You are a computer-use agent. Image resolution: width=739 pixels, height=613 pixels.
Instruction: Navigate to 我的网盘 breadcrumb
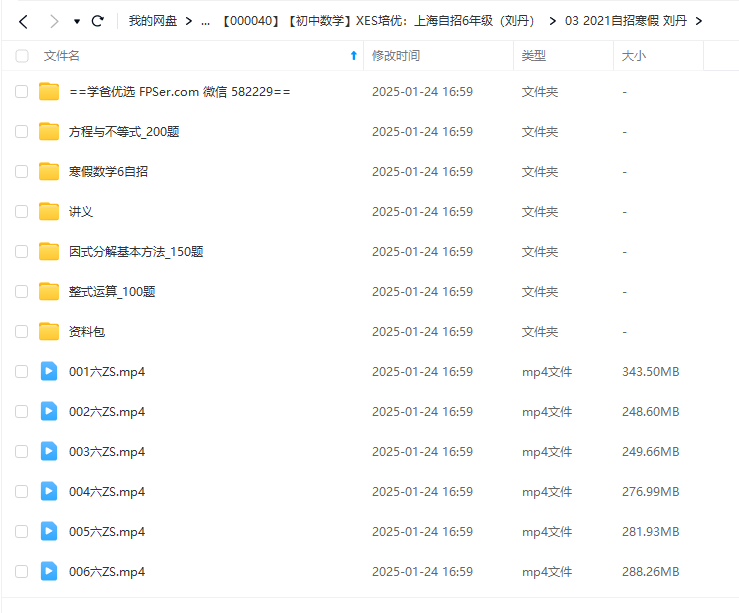(153, 21)
